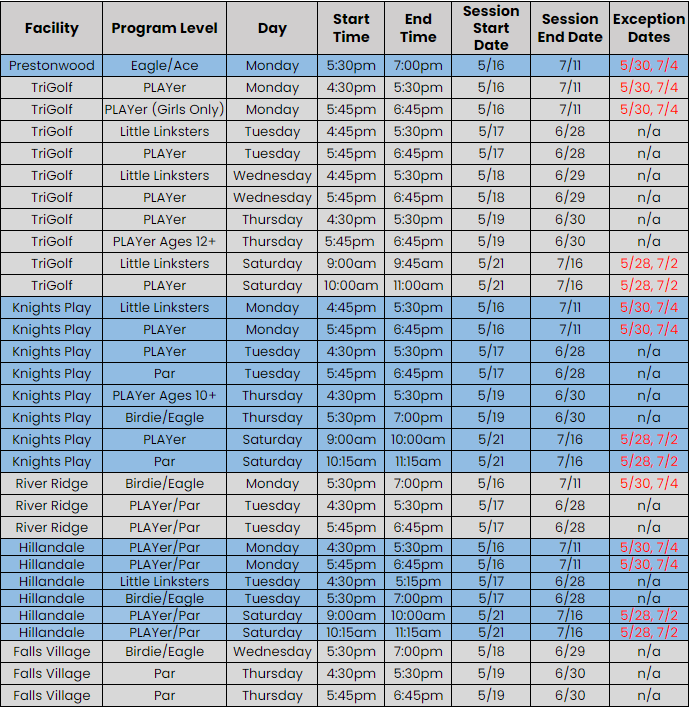
Task: Select the Eagle/Ace program level cell
Action: [x=164, y=66]
